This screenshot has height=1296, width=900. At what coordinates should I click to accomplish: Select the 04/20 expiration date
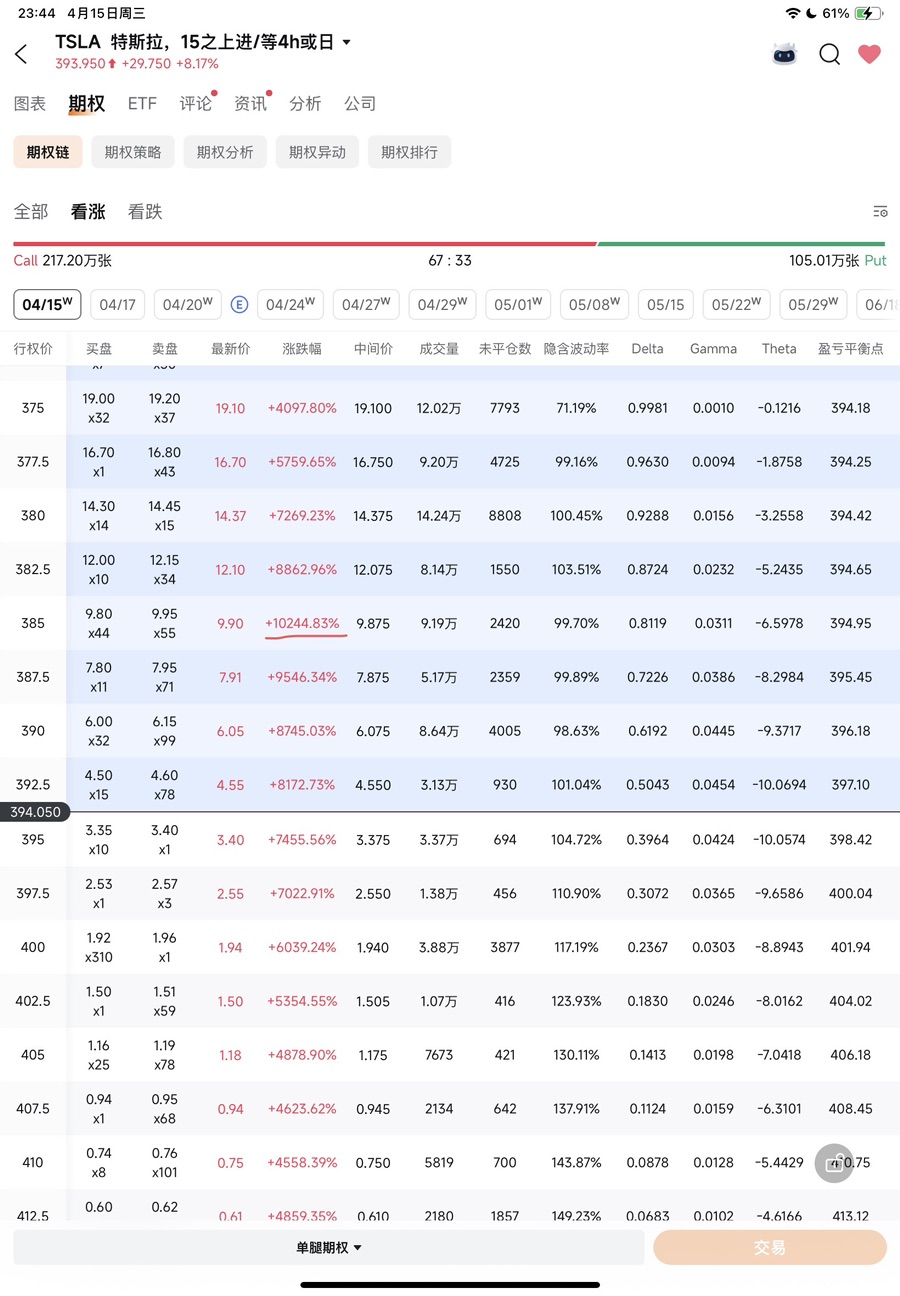tap(189, 305)
